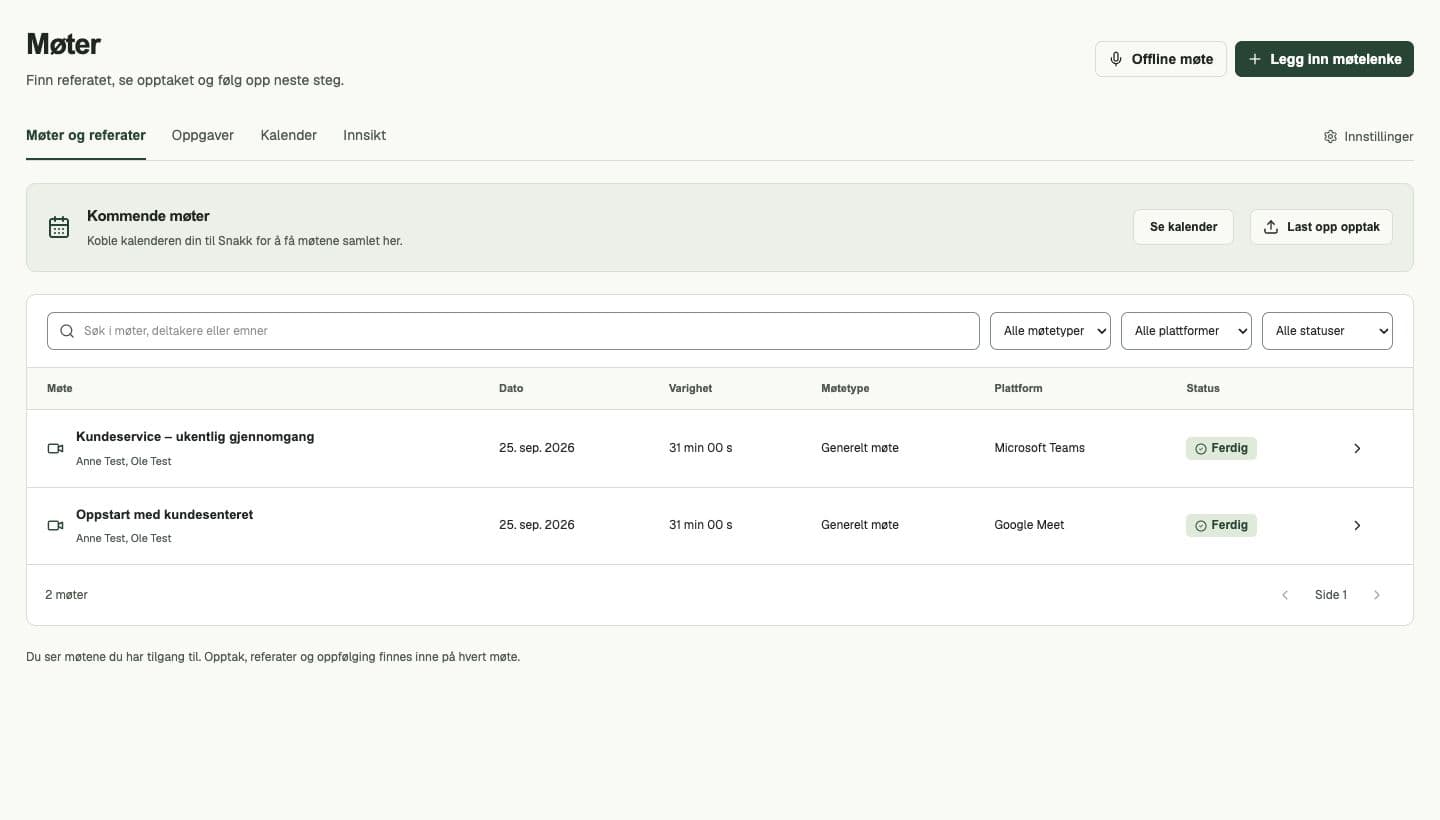The height and width of the screenshot is (820, 1440).
Task: Click Ferdig status badge for Oppstart meeting
Action: pyautogui.click(x=1221, y=525)
